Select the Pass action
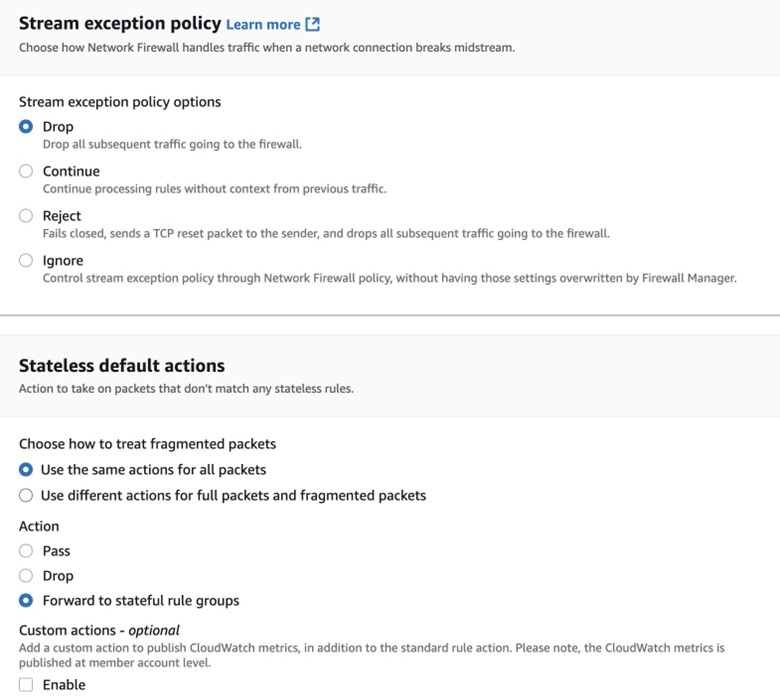The image size is (780, 698). 26,551
